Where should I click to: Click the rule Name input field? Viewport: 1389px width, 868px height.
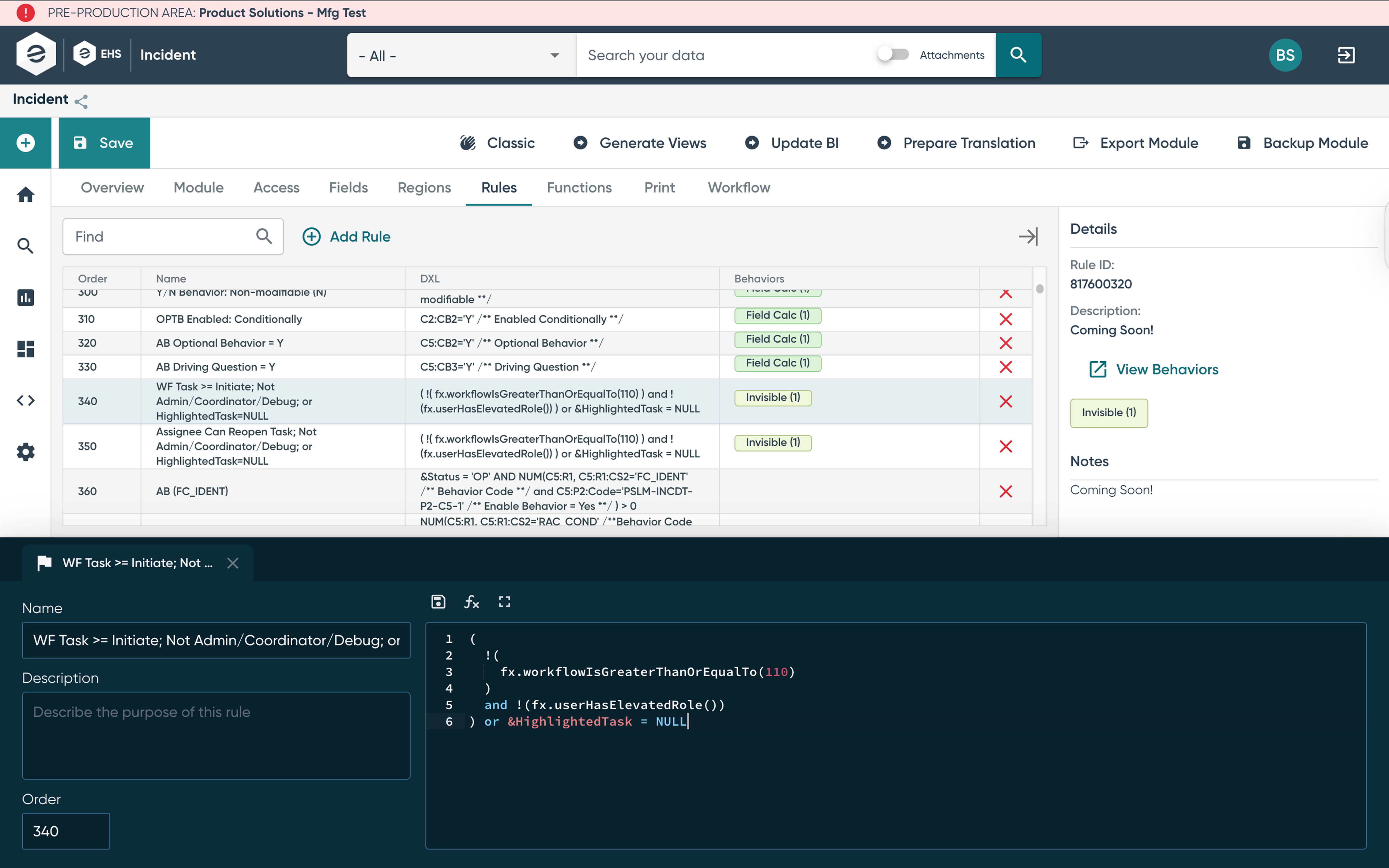(x=216, y=640)
